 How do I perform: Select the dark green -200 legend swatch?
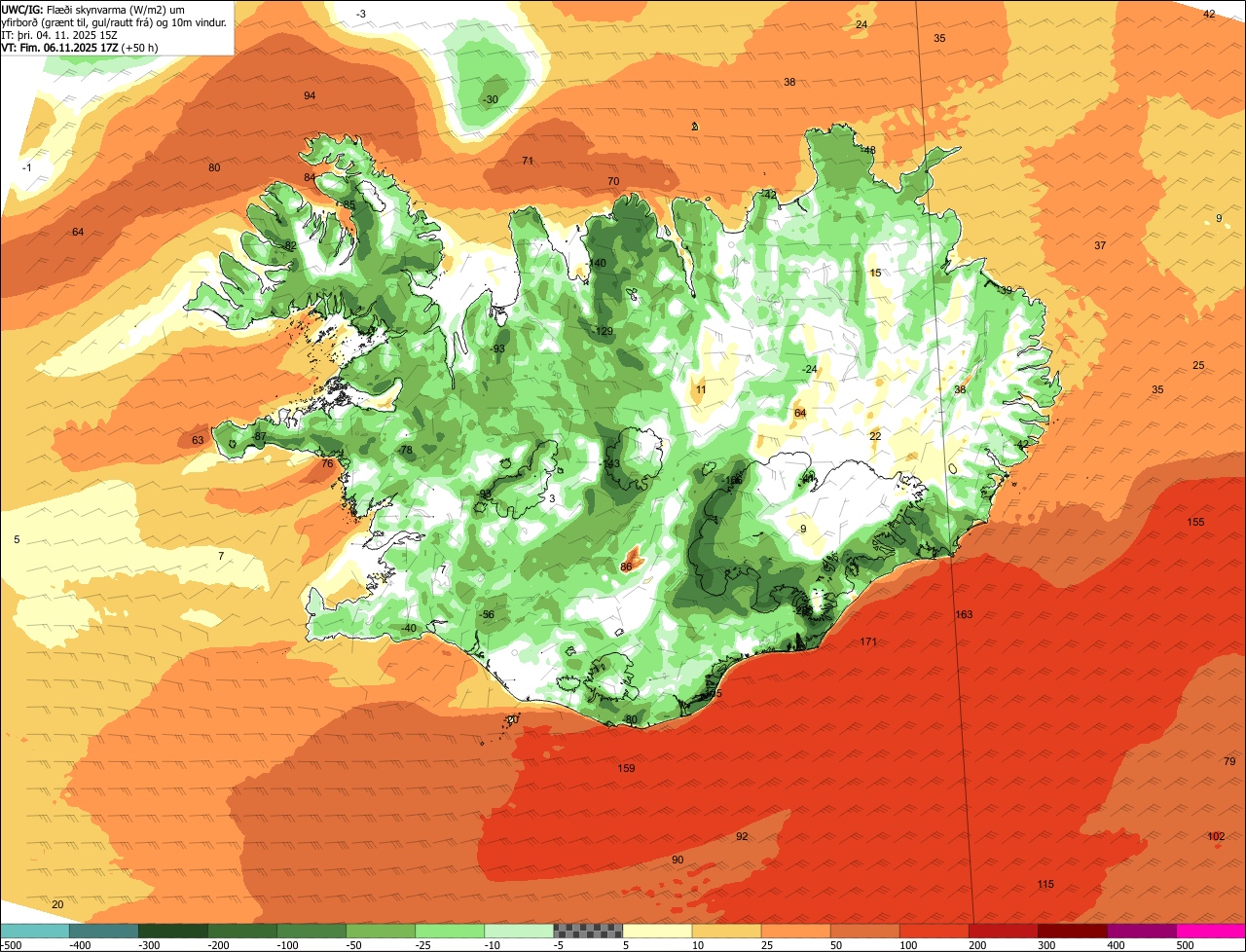coord(242,932)
